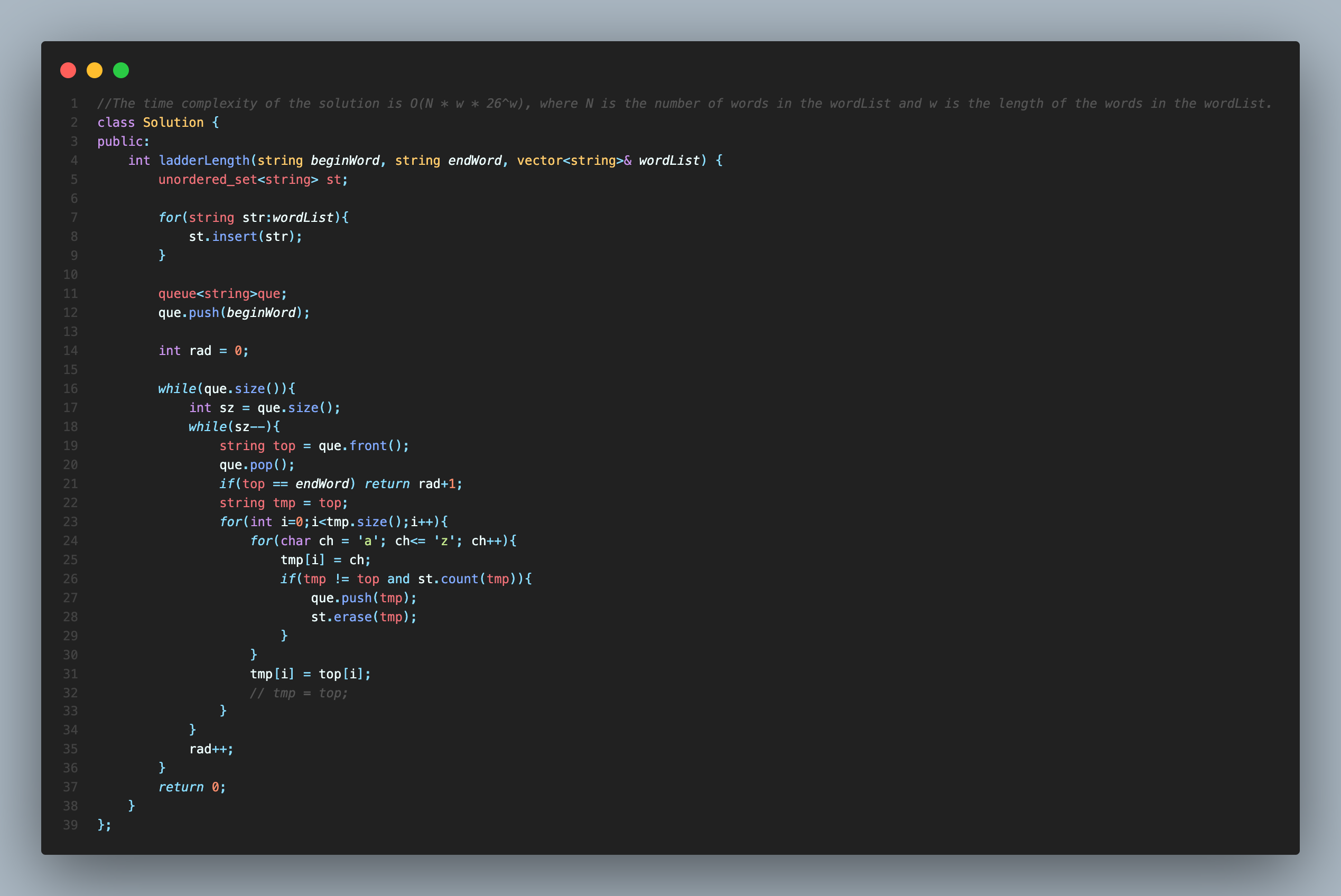Click the while(sz--) loop header
This screenshot has width=1341, height=896.
[x=234, y=427]
